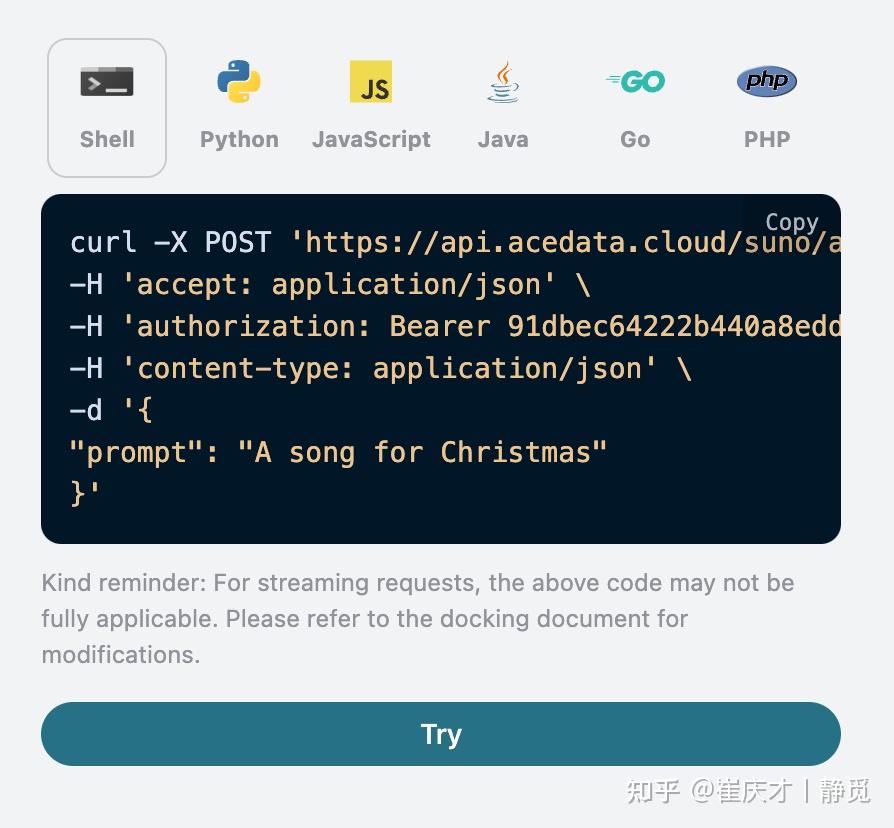Switch to the JavaScript tab label
Image resolution: width=894 pixels, height=828 pixels.
[371, 139]
